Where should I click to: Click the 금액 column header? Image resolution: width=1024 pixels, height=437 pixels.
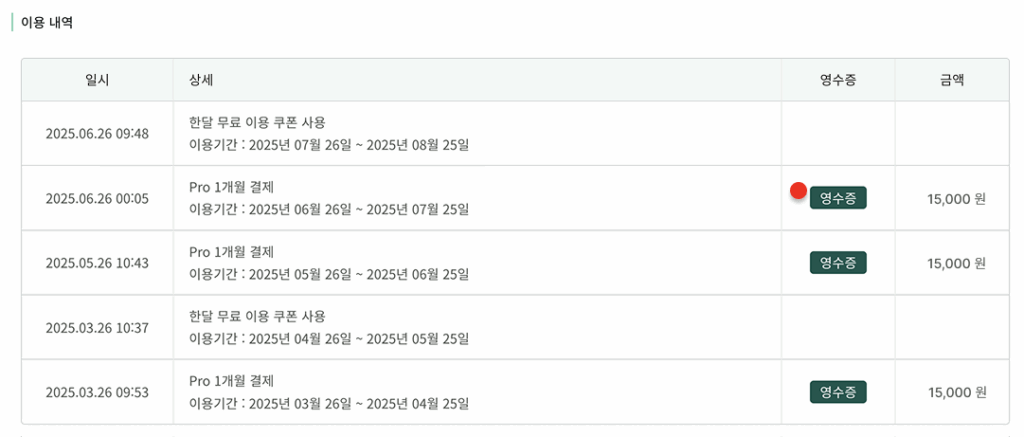coord(952,80)
